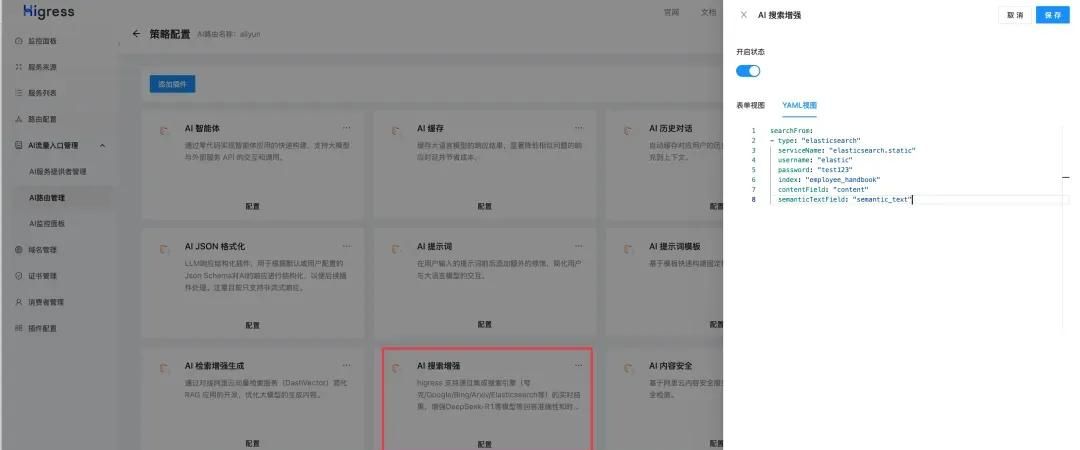Click 配置 on the AI 提示词 card
The width and height of the screenshot is (1080, 450).
point(485,325)
